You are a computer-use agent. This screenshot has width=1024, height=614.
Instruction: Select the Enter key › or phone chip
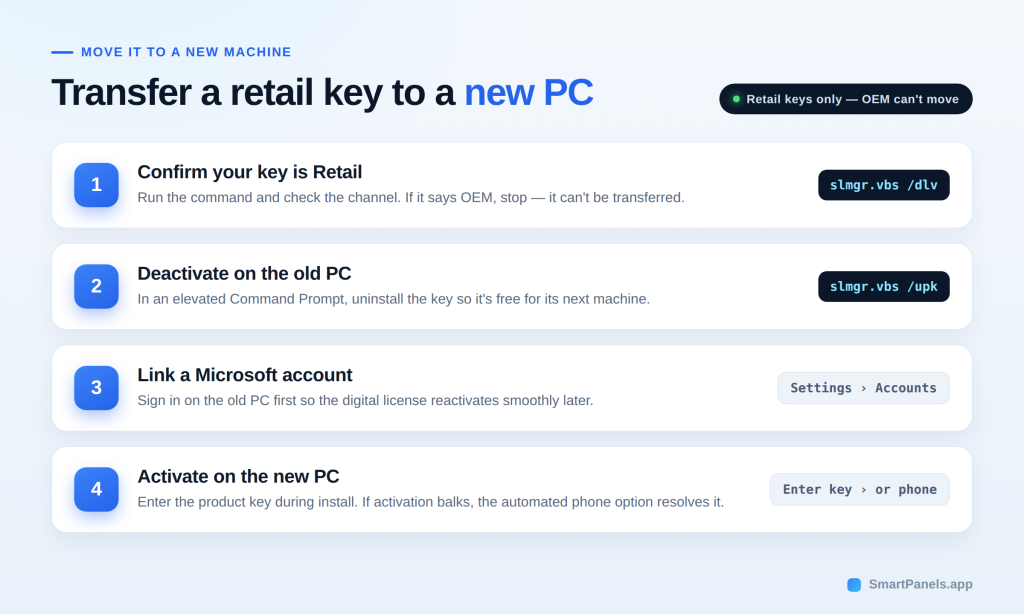point(859,489)
